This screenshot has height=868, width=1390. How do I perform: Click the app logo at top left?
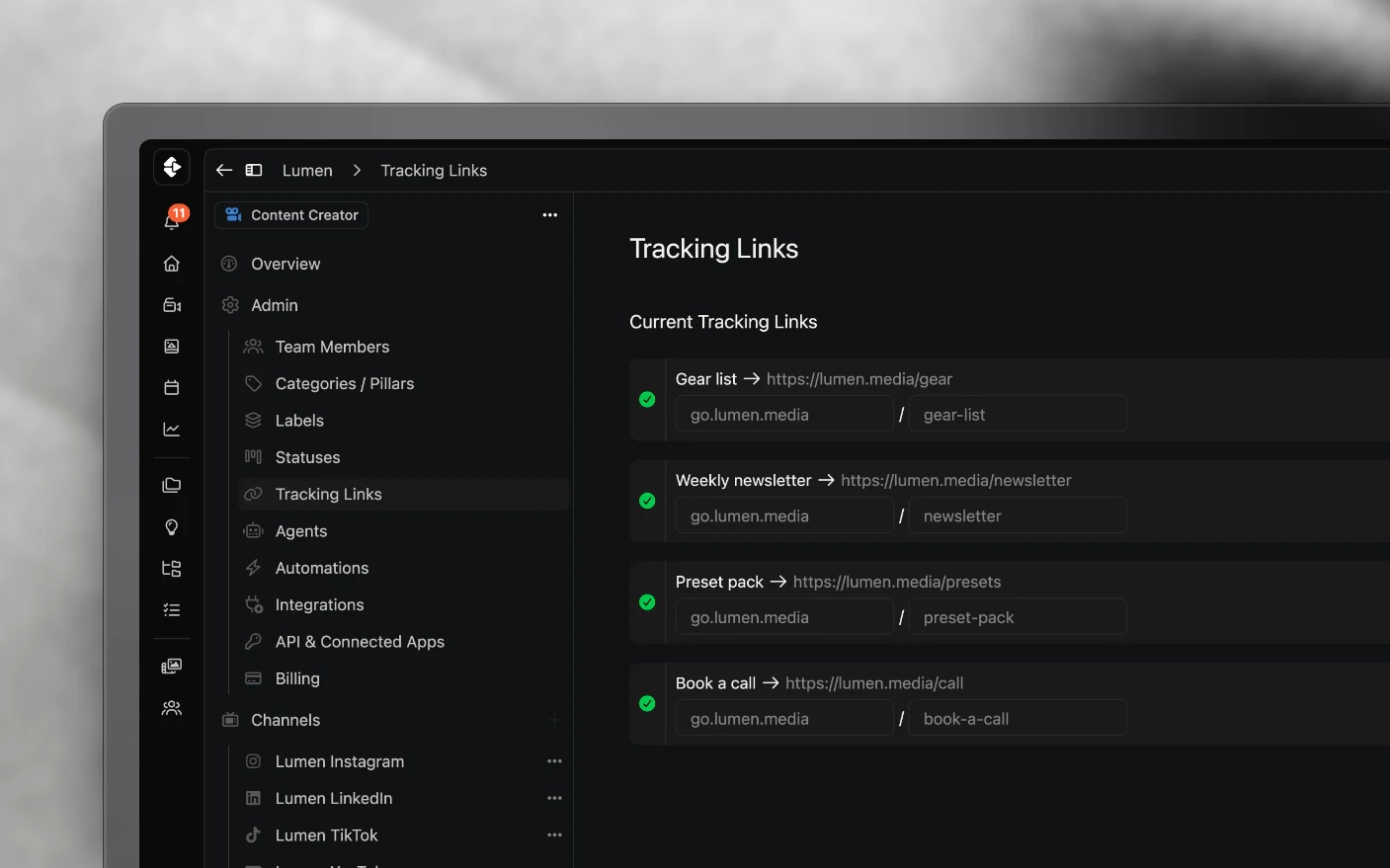[x=172, y=167]
